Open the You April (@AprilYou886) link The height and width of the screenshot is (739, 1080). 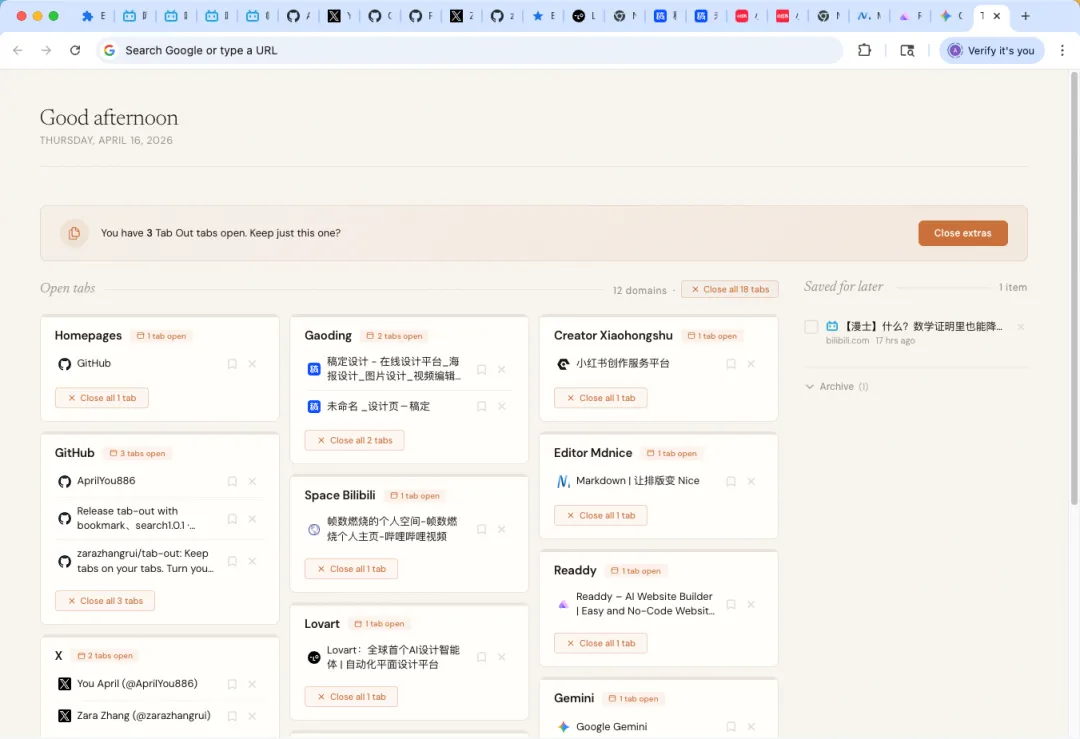137,683
